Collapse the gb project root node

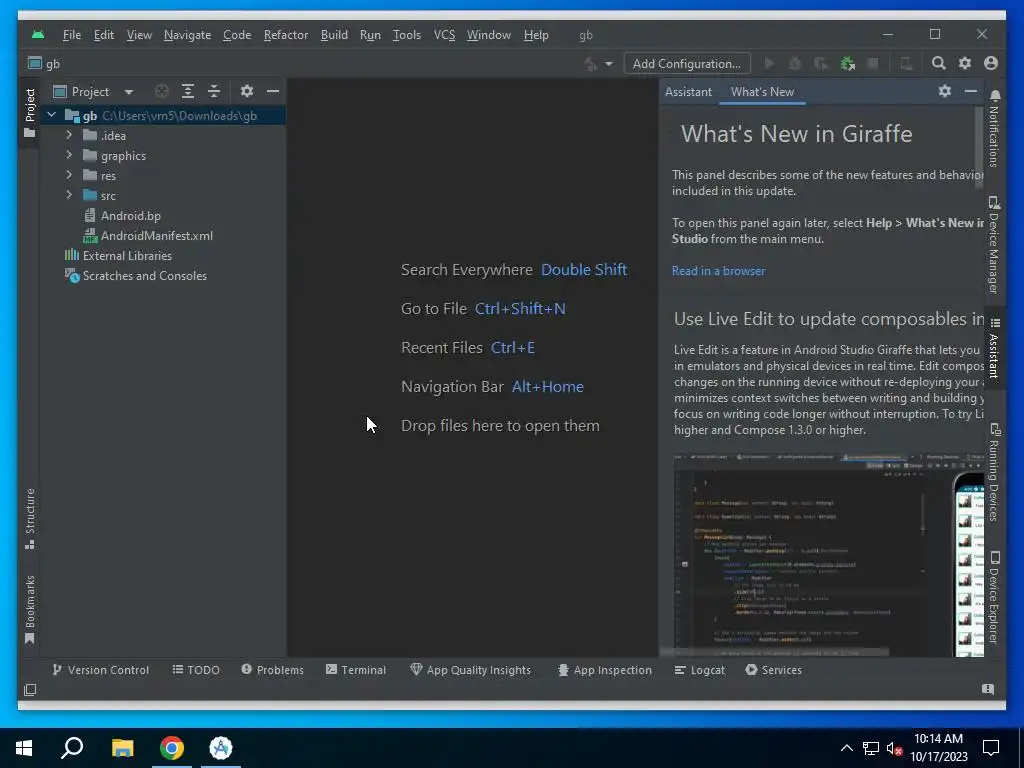(x=52, y=116)
